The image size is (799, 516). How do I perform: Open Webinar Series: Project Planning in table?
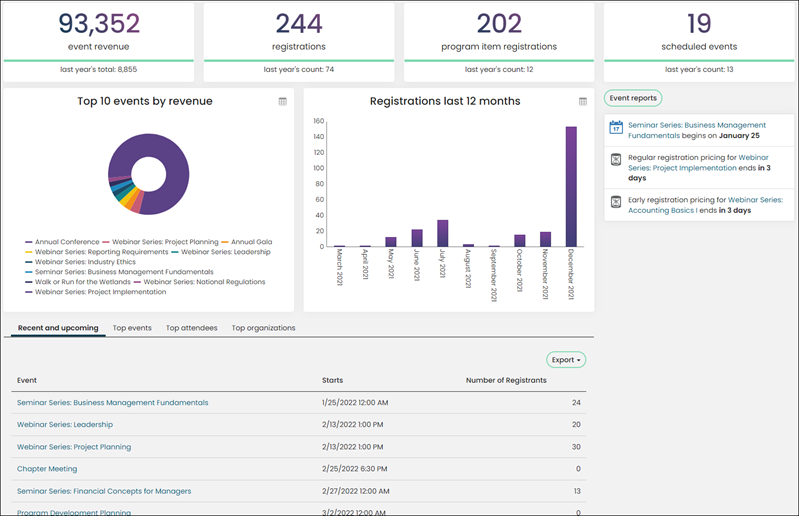click(74, 447)
